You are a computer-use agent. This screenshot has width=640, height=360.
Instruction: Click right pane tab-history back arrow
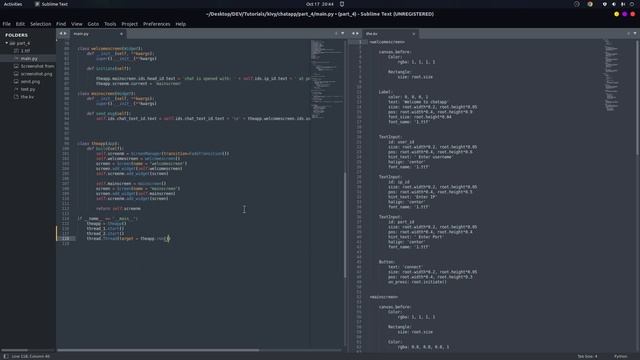pyautogui.click(x=353, y=33)
